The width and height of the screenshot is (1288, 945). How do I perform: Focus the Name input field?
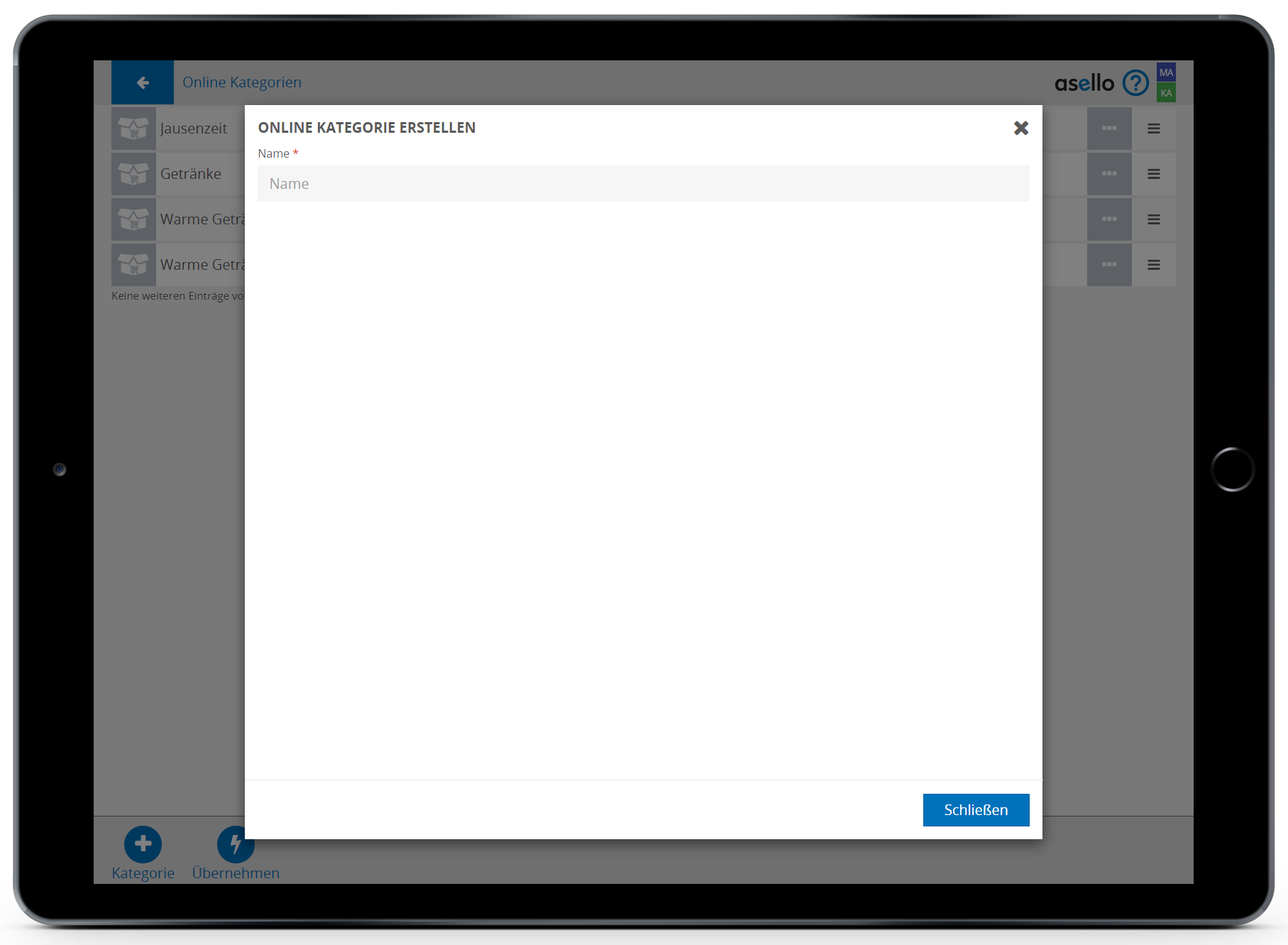click(643, 184)
